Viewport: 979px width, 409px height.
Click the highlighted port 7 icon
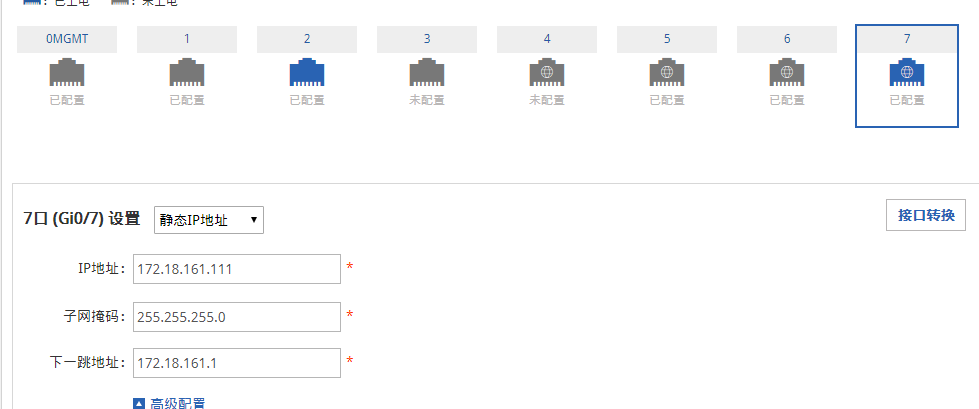(x=906, y=73)
